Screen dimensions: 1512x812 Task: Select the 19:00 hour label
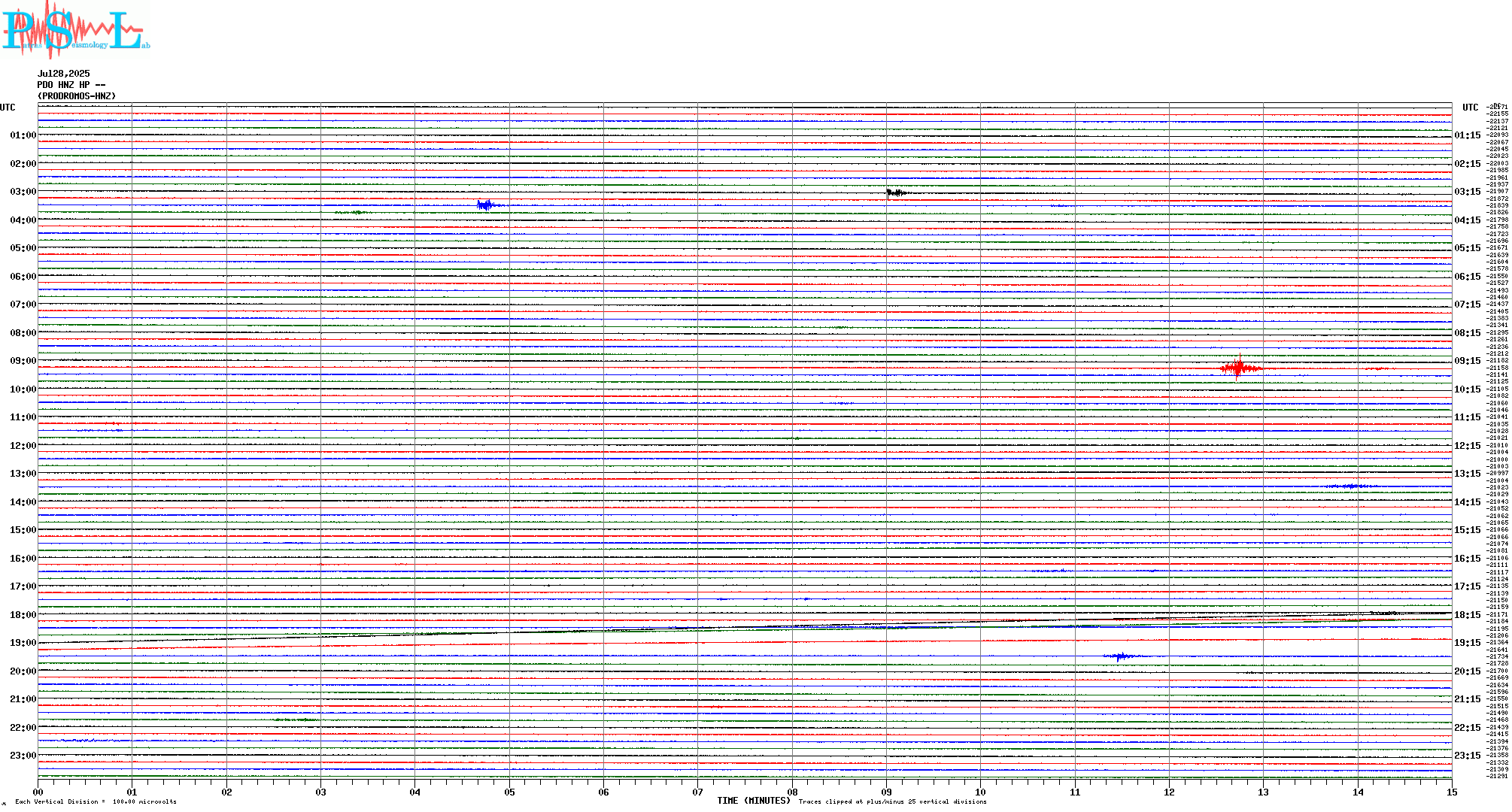pos(23,643)
